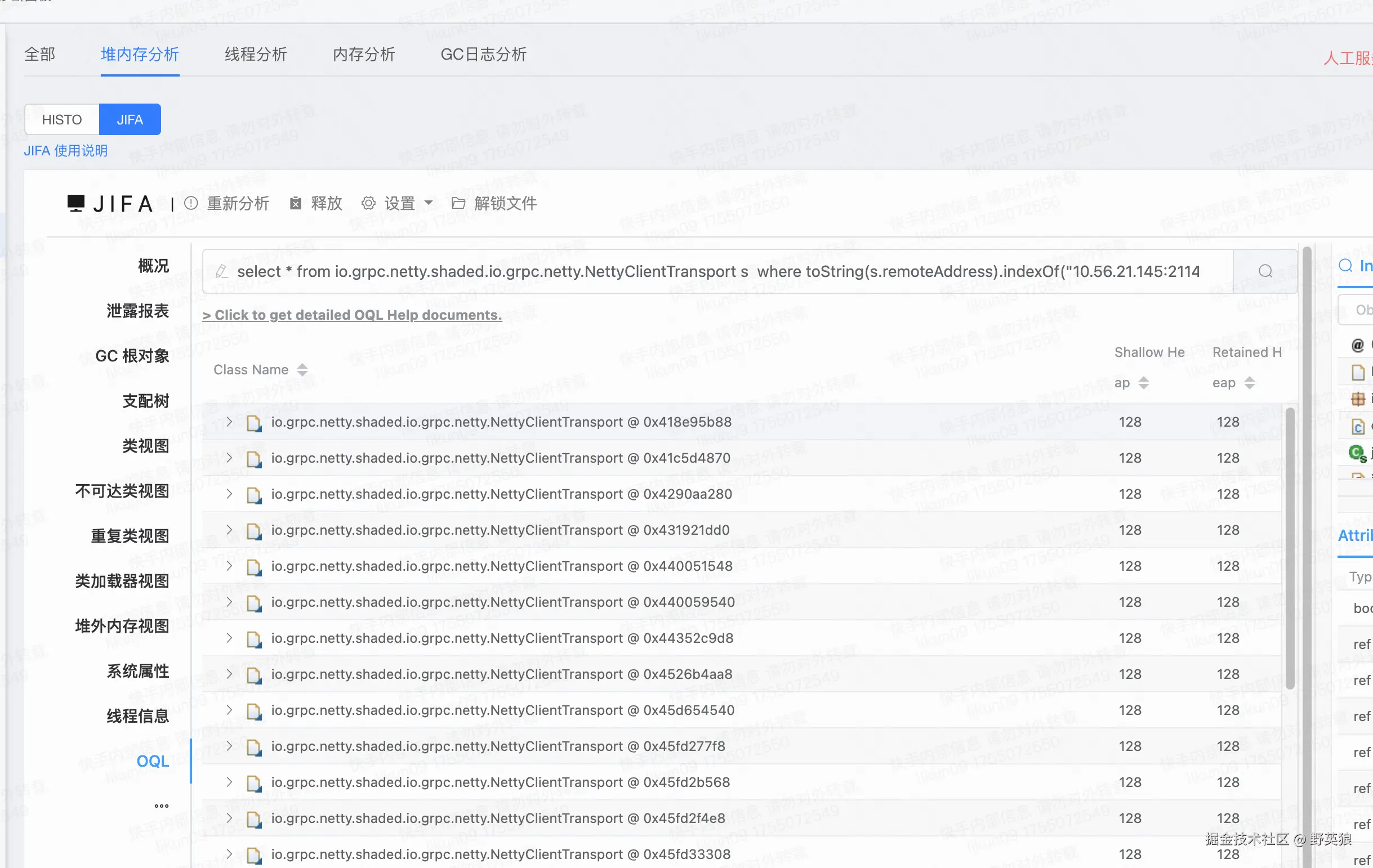Click the results table vertical scrollbar
The width and height of the screenshot is (1373, 868).
point(1289,547)
